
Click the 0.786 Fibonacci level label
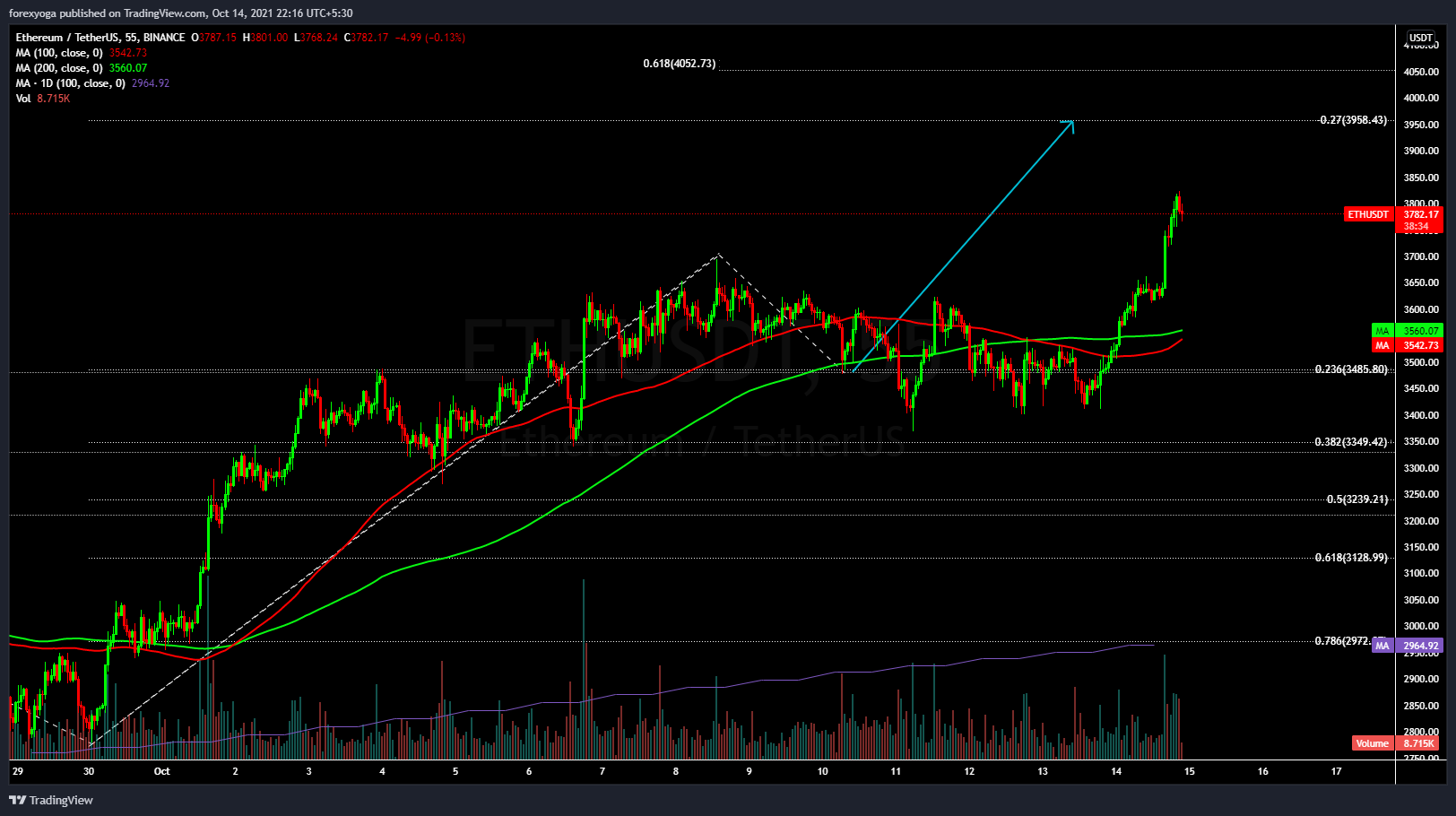(x=1343, y=641)
